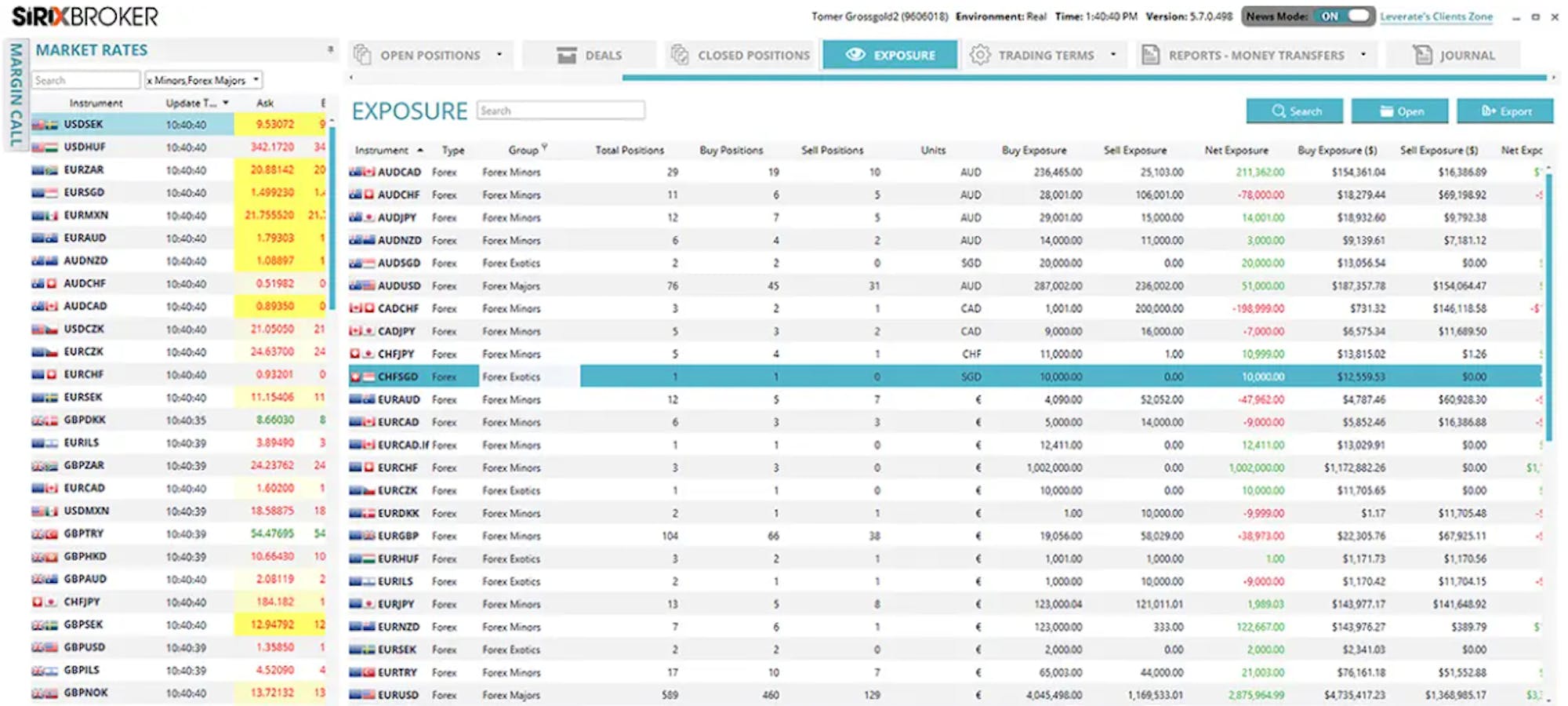Click the Exposure table vertical scrollbar
This screenshot has height=706, width=1568.
[1548, 306]
